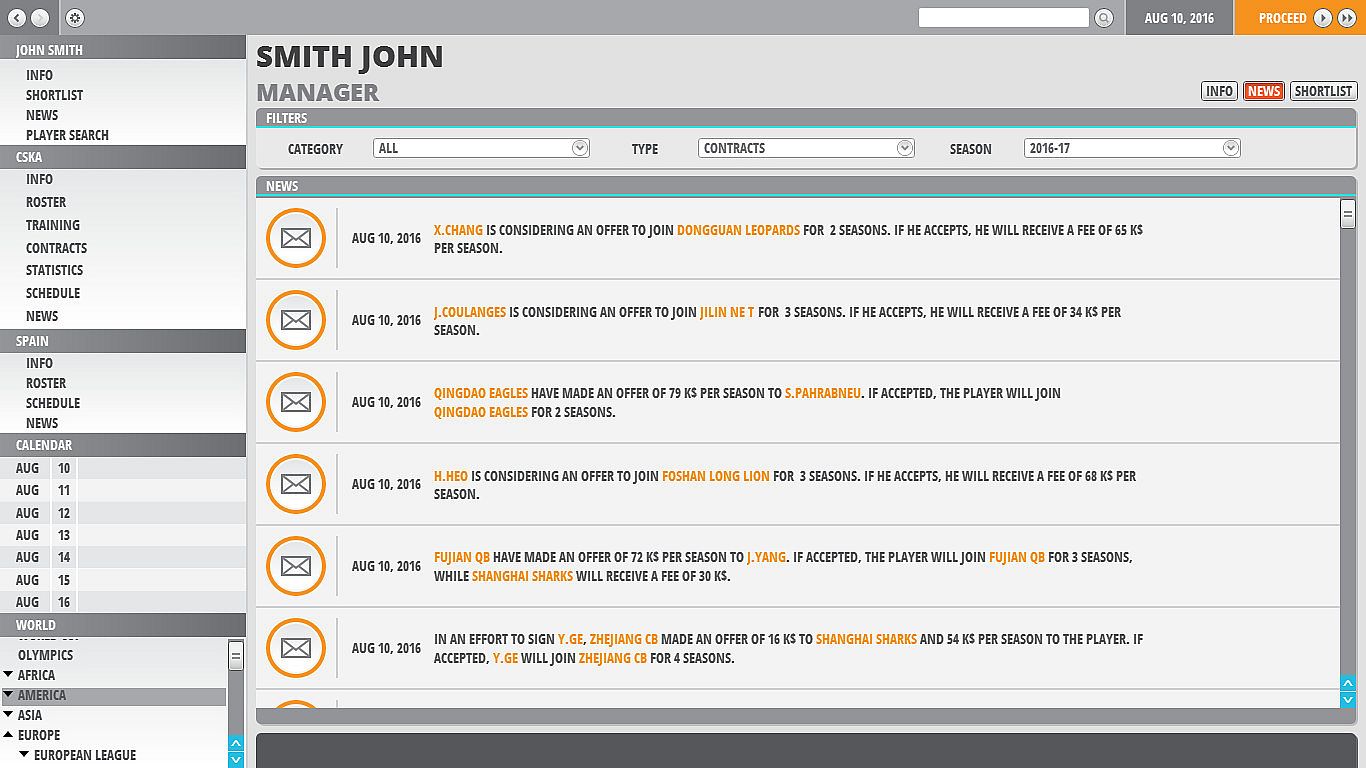1366x768 pixels.
Task: Click the search input field
Action: tap(1003, 18)
